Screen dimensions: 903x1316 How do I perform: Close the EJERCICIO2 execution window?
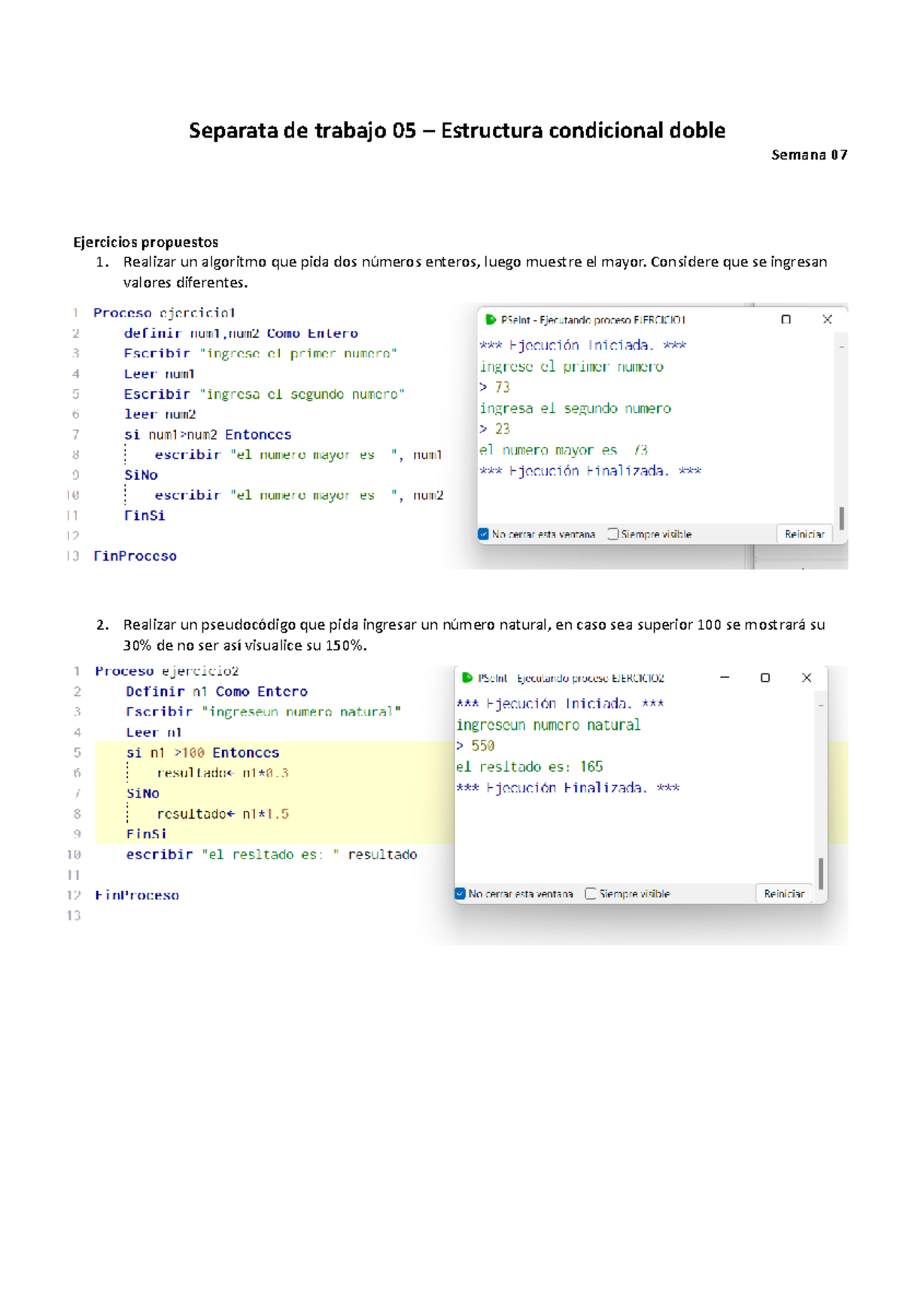click(x=807, y=678)
